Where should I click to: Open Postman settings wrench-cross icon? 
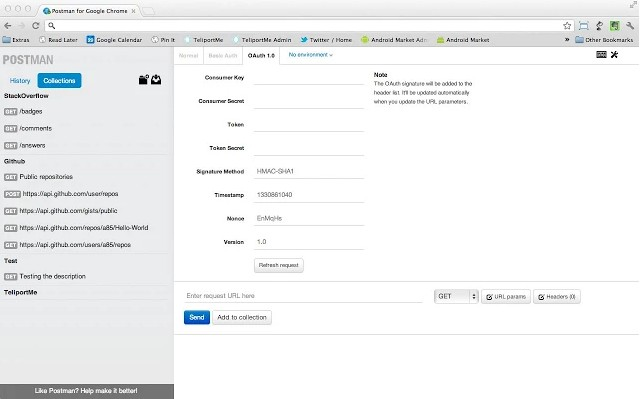pos(614,54)
